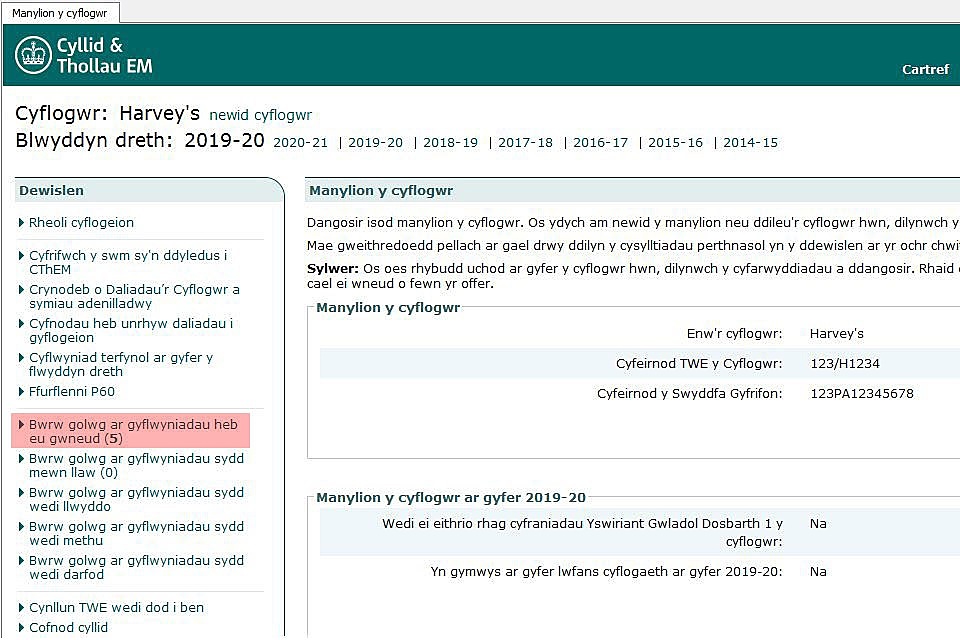Viewport: 960px width, 640px height.
Task: View 'gyflwyniadau sydd mewn llaw (0)'
Action: pos(136,465)
